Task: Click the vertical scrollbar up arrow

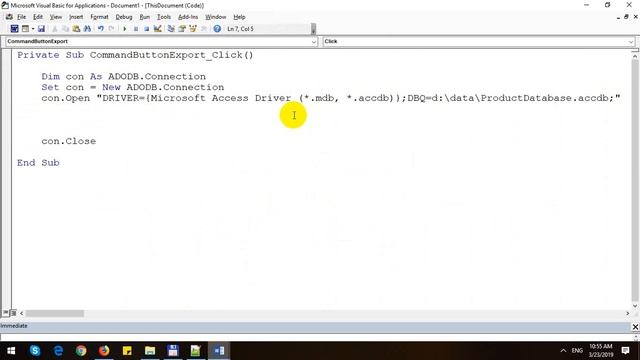Action: pos(635,55)
